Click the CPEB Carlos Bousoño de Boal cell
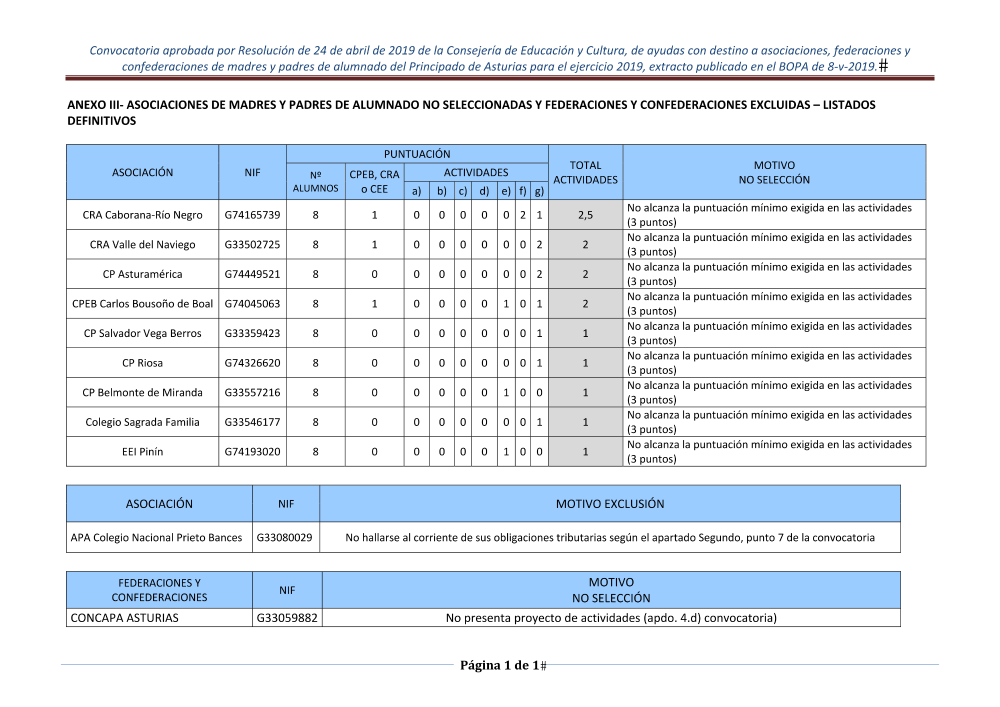The image size is (1000, 707). (143, 304)
